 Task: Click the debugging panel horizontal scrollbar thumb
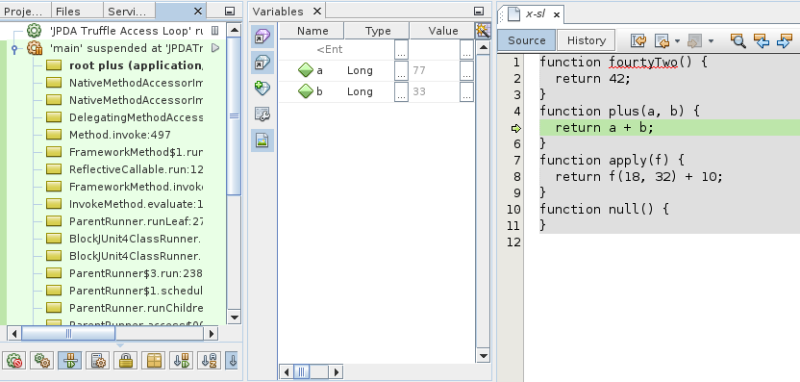tap(68, 334)
